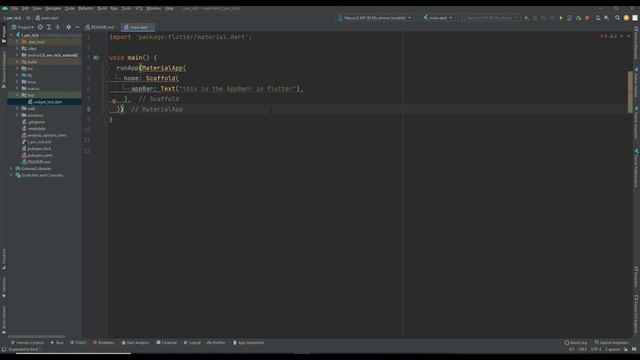Open the Navigate menu
Screen dimensions: 640x360
pos(53,8)
